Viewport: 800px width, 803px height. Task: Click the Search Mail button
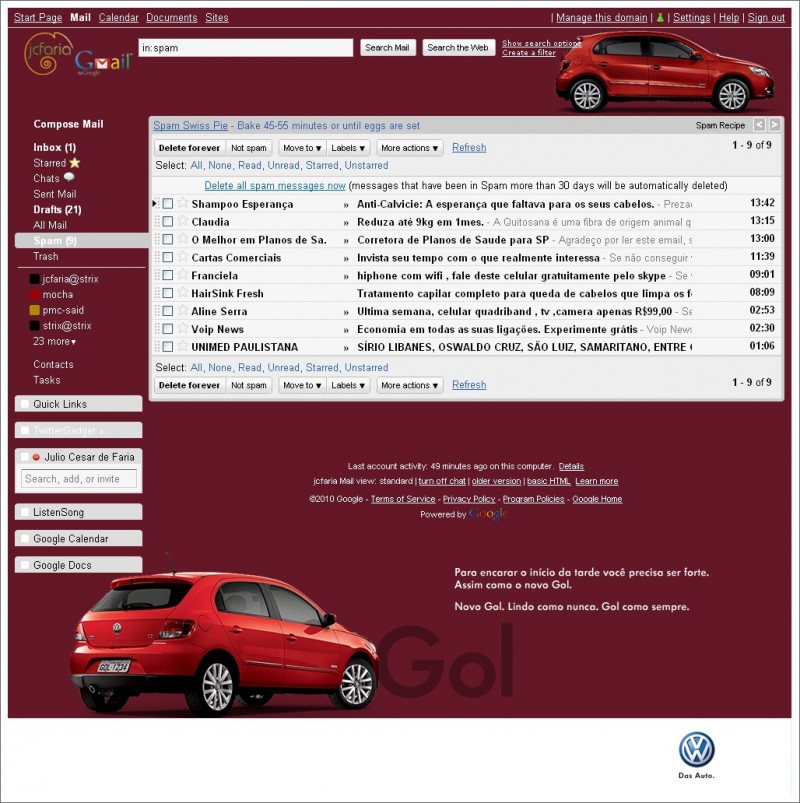click(387, 48)
